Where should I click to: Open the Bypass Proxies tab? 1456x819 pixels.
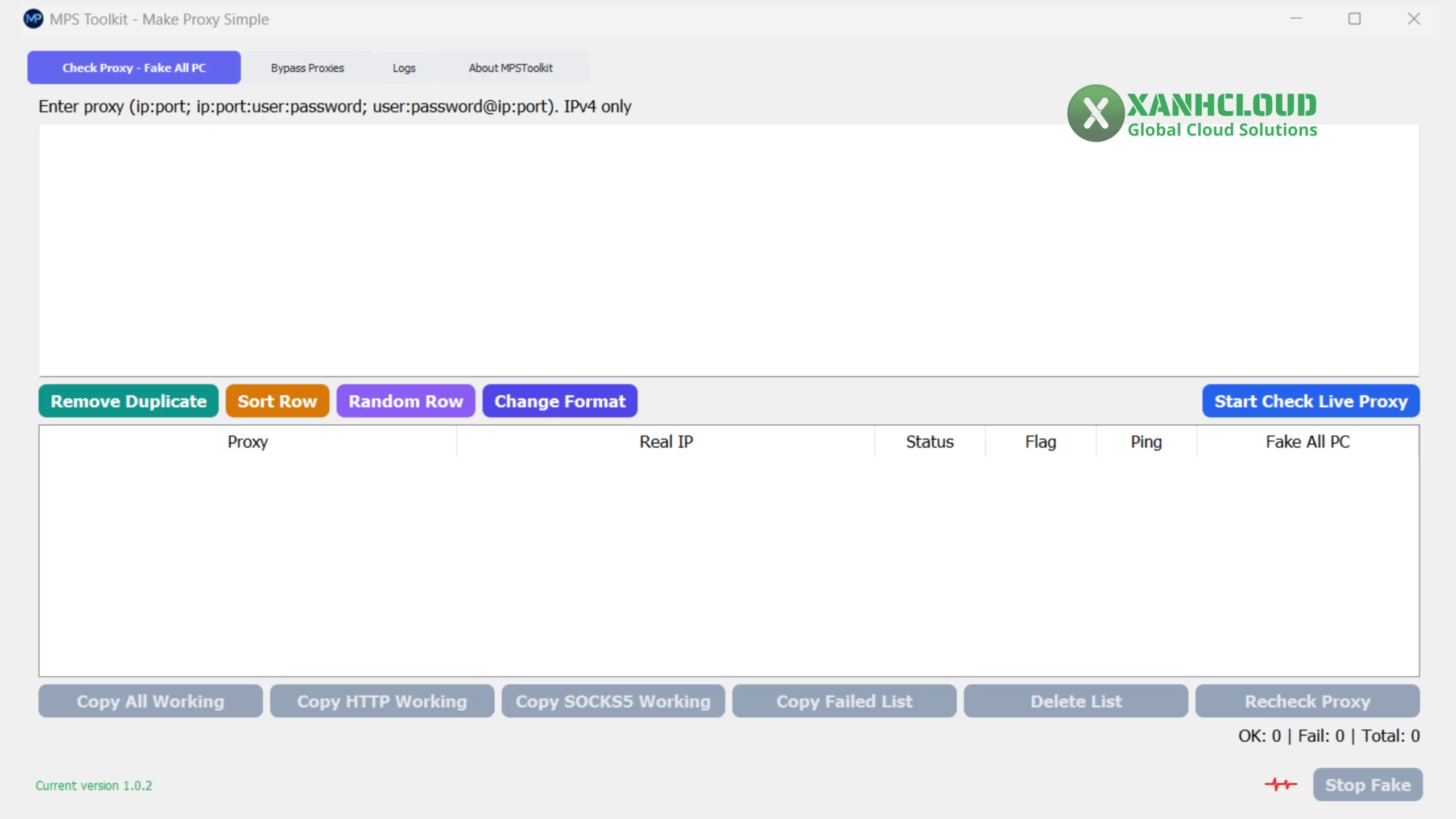307,68
